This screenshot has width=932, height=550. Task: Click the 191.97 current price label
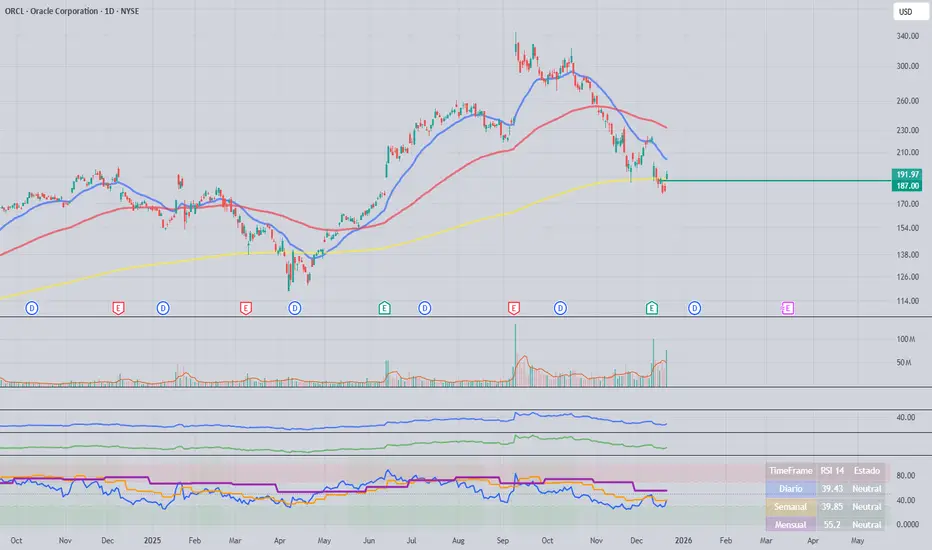tap(908, 174)
